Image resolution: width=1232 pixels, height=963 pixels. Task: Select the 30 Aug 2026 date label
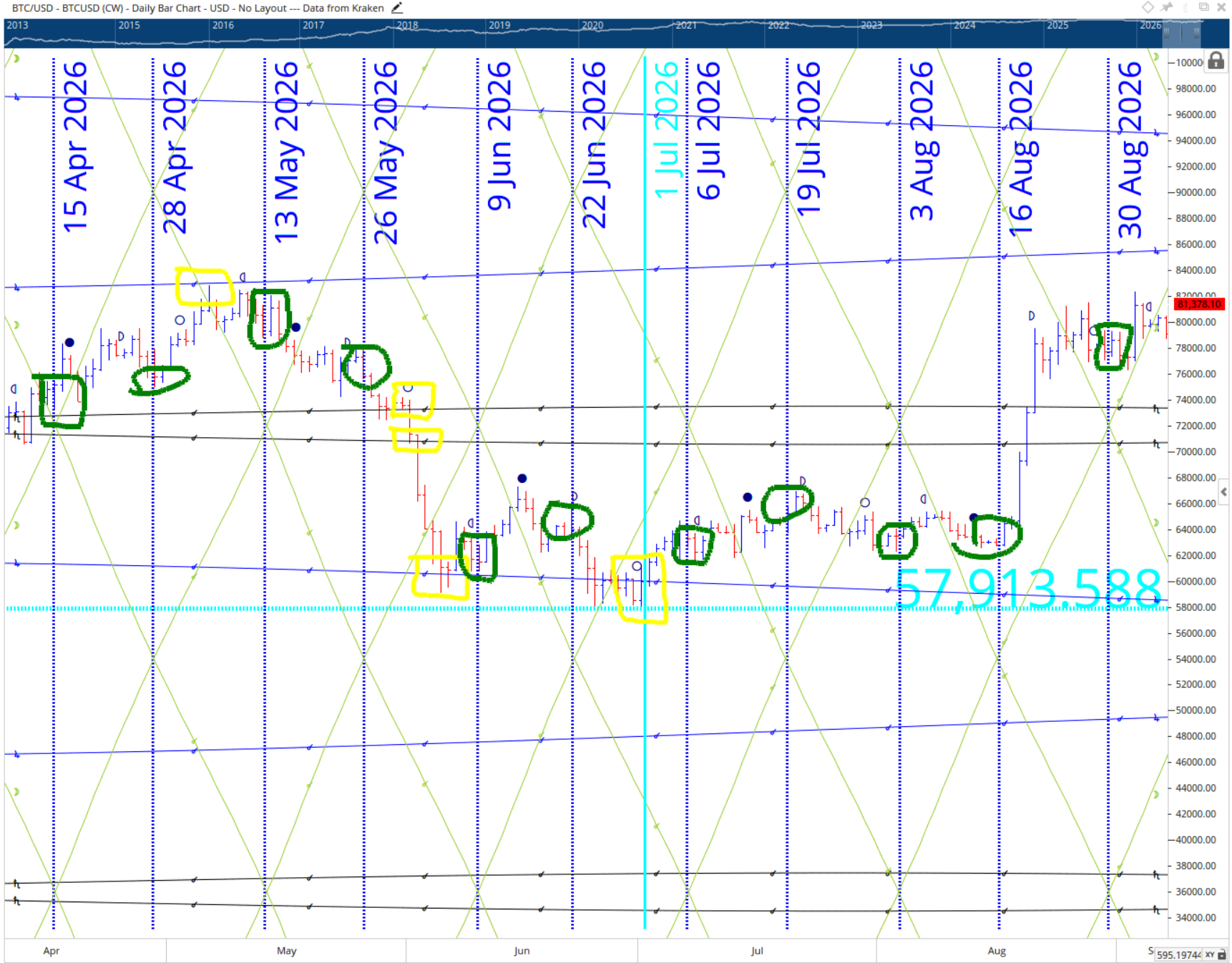point(1130,150)
